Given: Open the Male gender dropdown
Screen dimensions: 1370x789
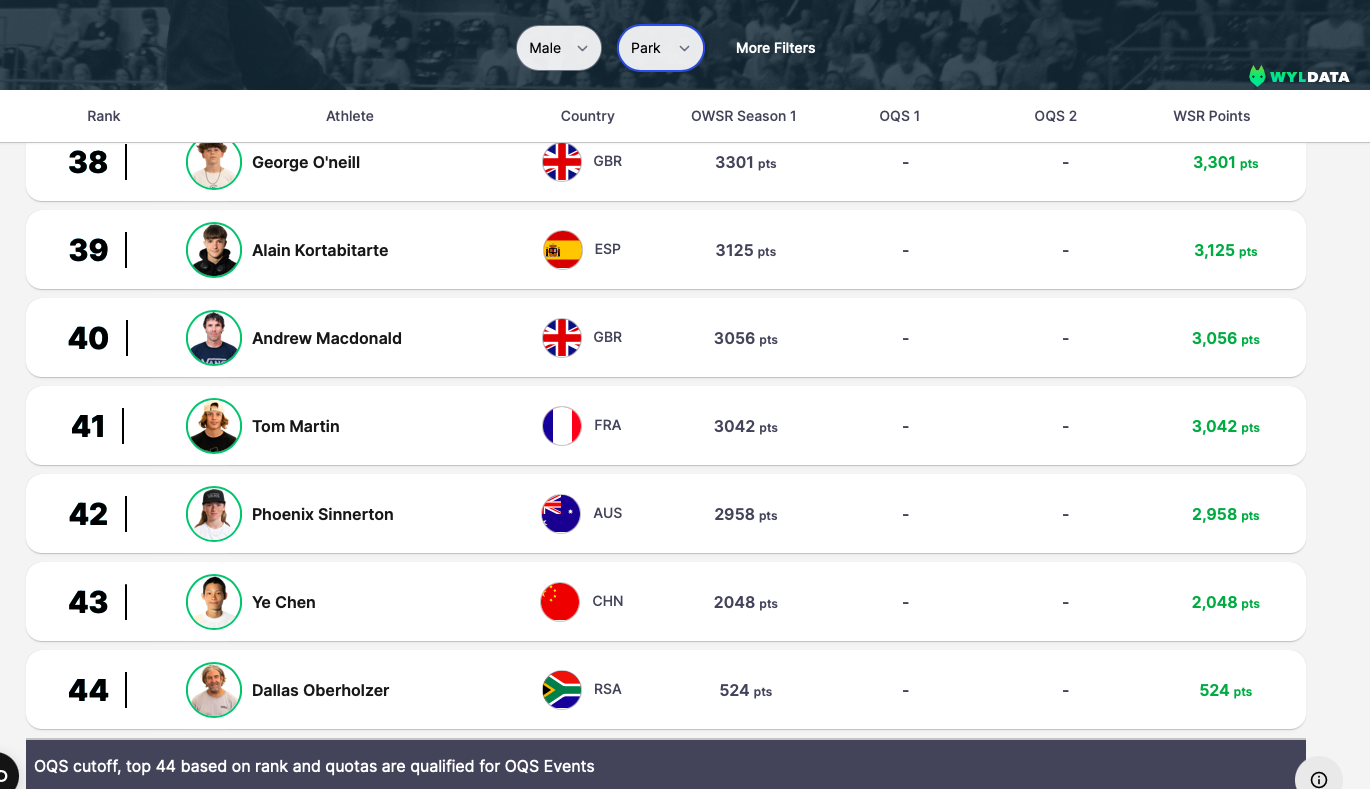Looking at the screenshot, I should 558,48.
